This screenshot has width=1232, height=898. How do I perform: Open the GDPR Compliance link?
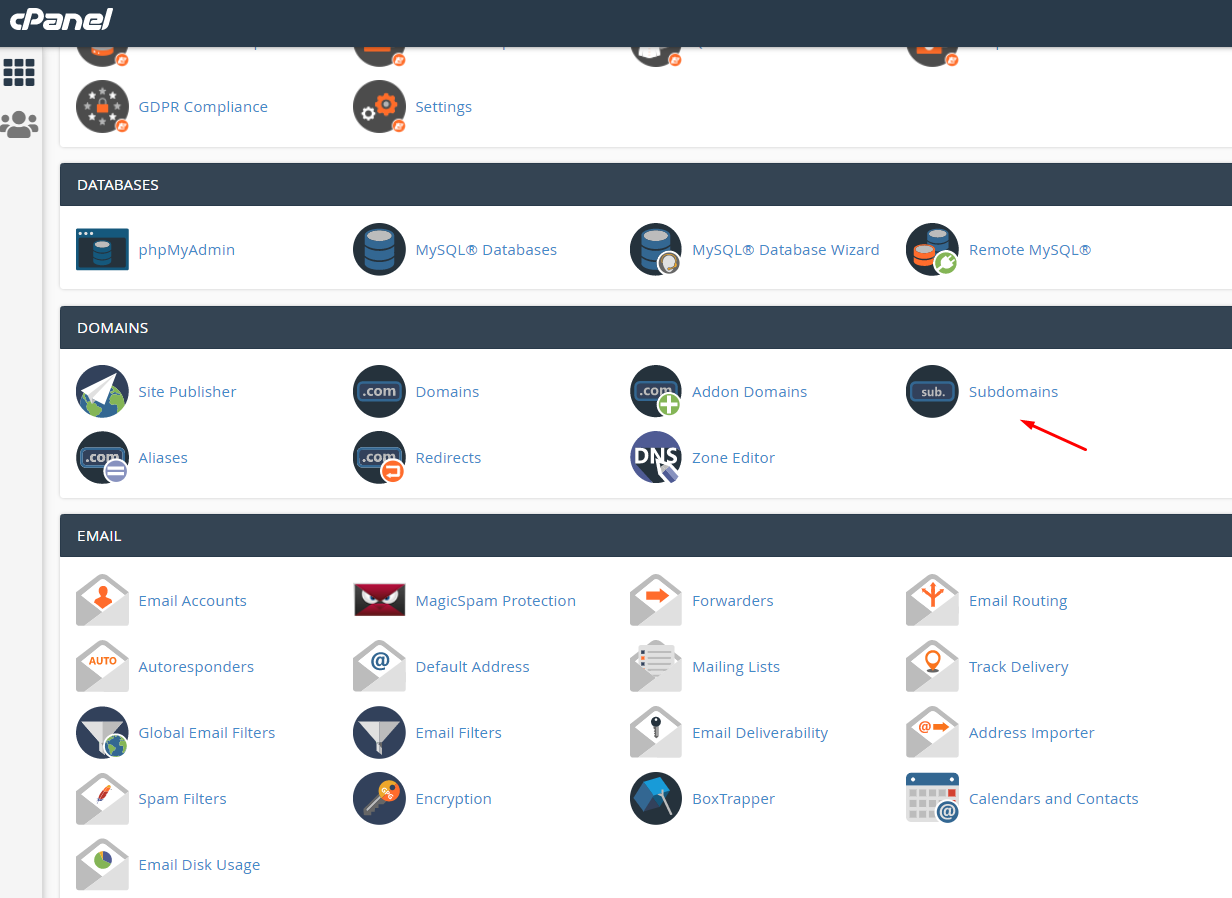click(x=203, y=106)
